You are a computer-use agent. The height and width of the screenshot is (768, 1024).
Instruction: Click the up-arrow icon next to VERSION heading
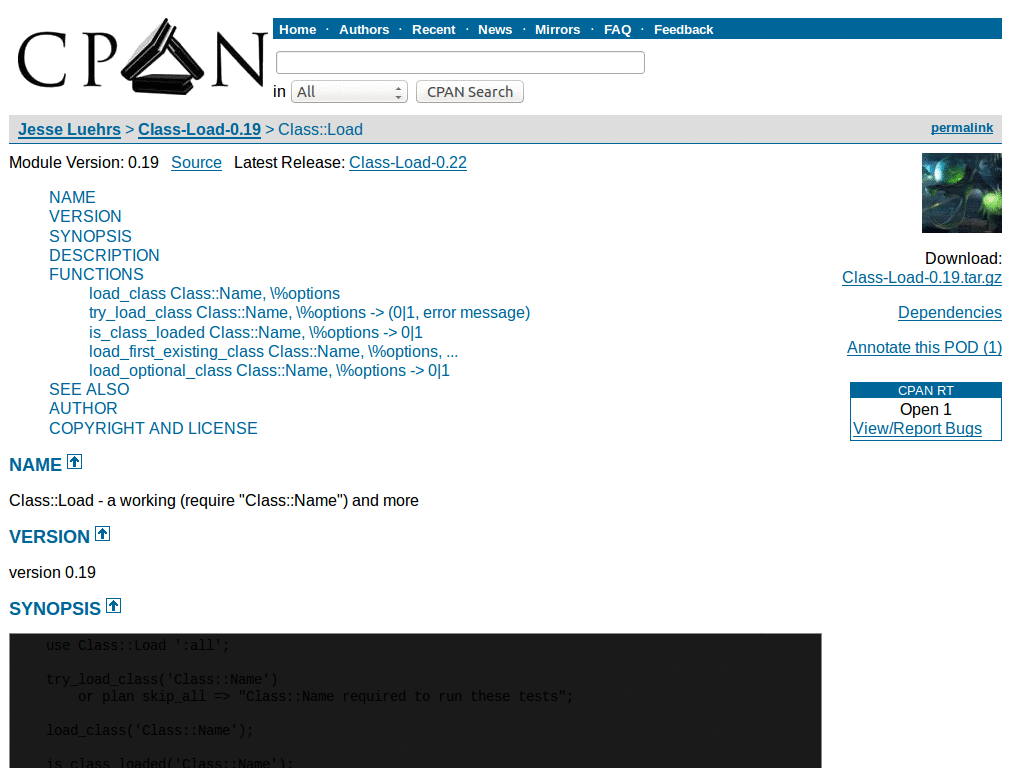[103, 534]
